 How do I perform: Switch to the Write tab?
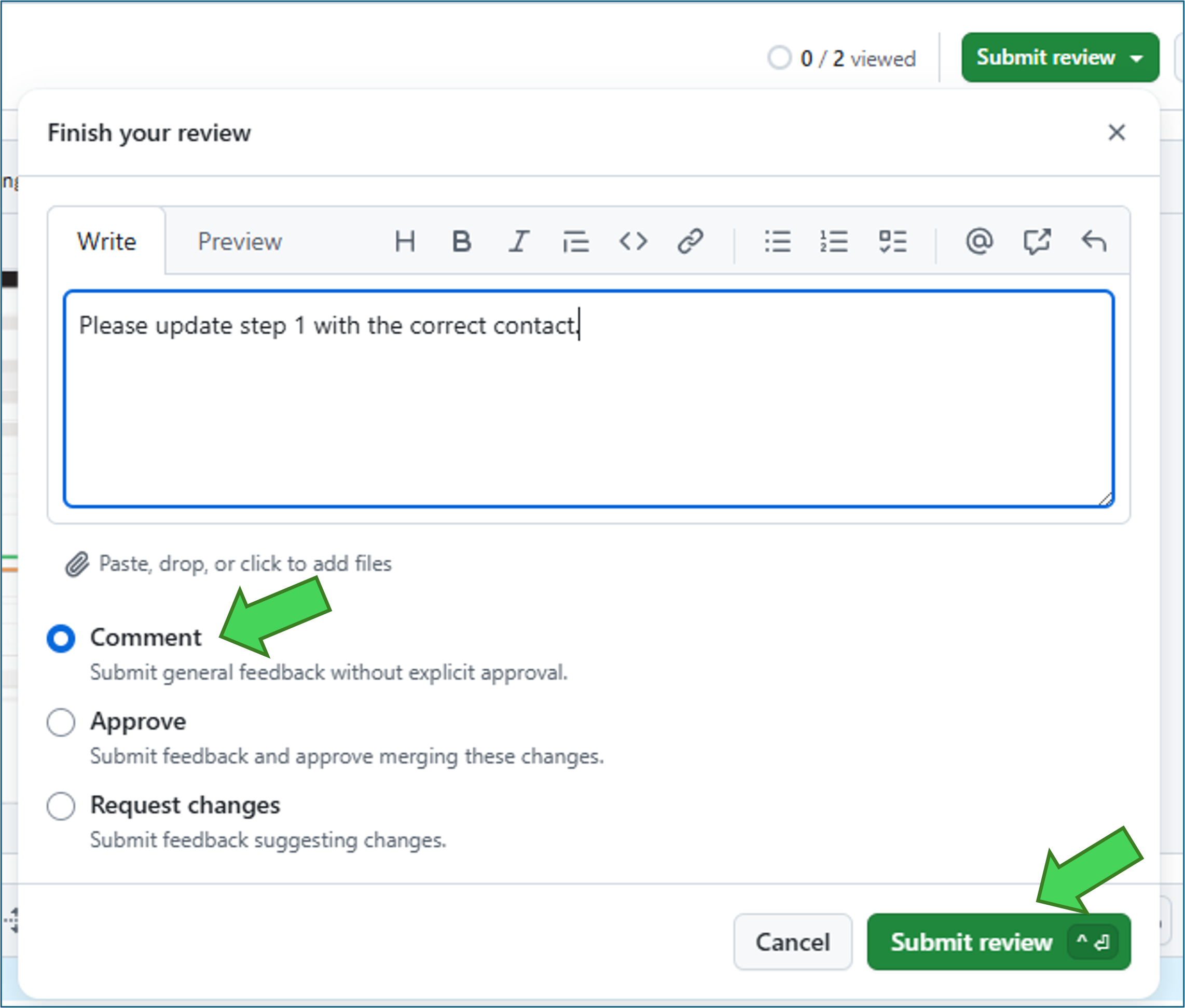point(107,241)
